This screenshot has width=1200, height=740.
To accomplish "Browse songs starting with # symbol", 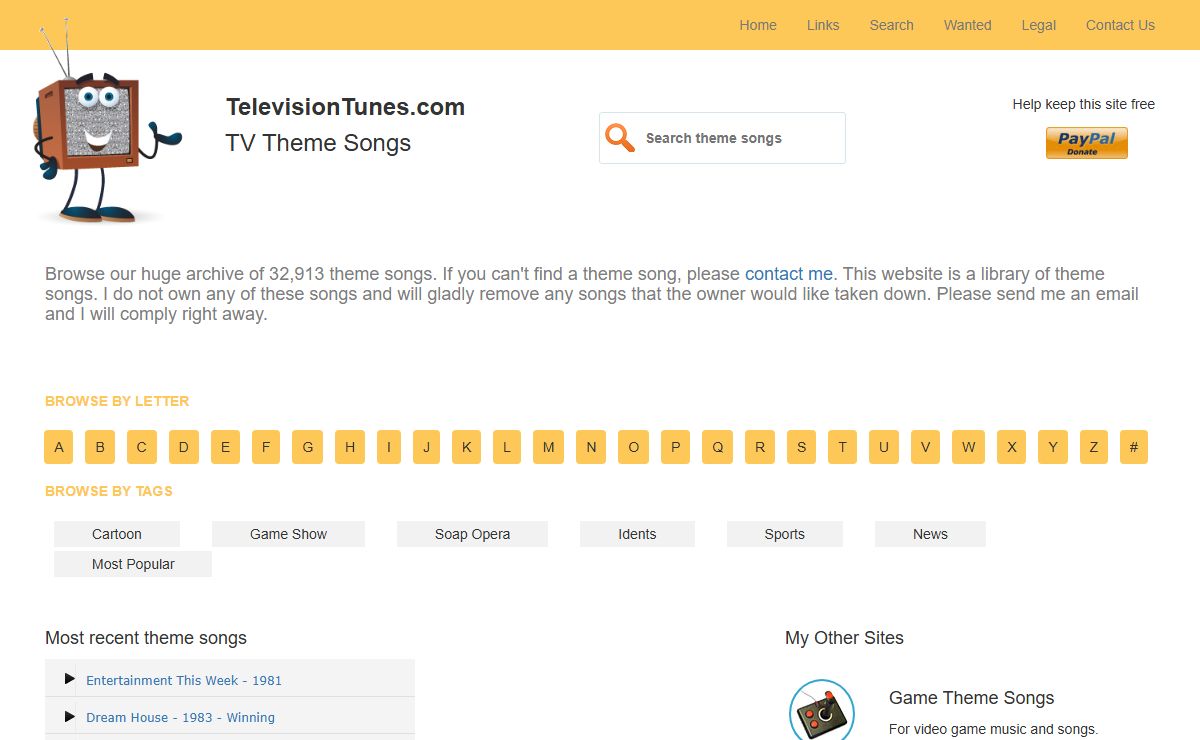I will coord(1134,447).
